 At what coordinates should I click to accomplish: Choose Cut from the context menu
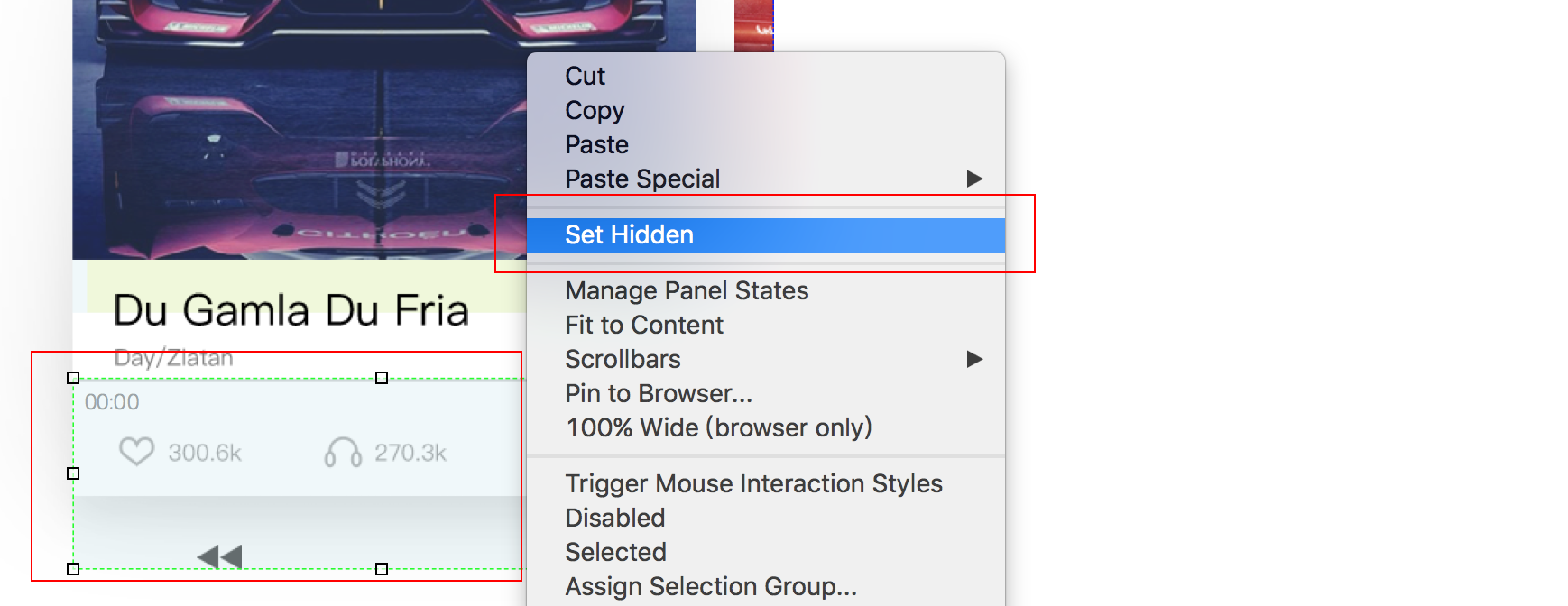(586, 77)
